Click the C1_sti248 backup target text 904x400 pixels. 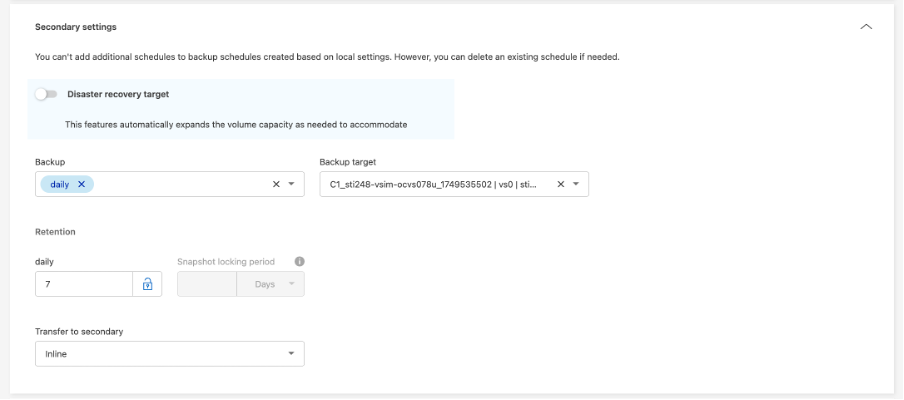(x=434, y=184)
